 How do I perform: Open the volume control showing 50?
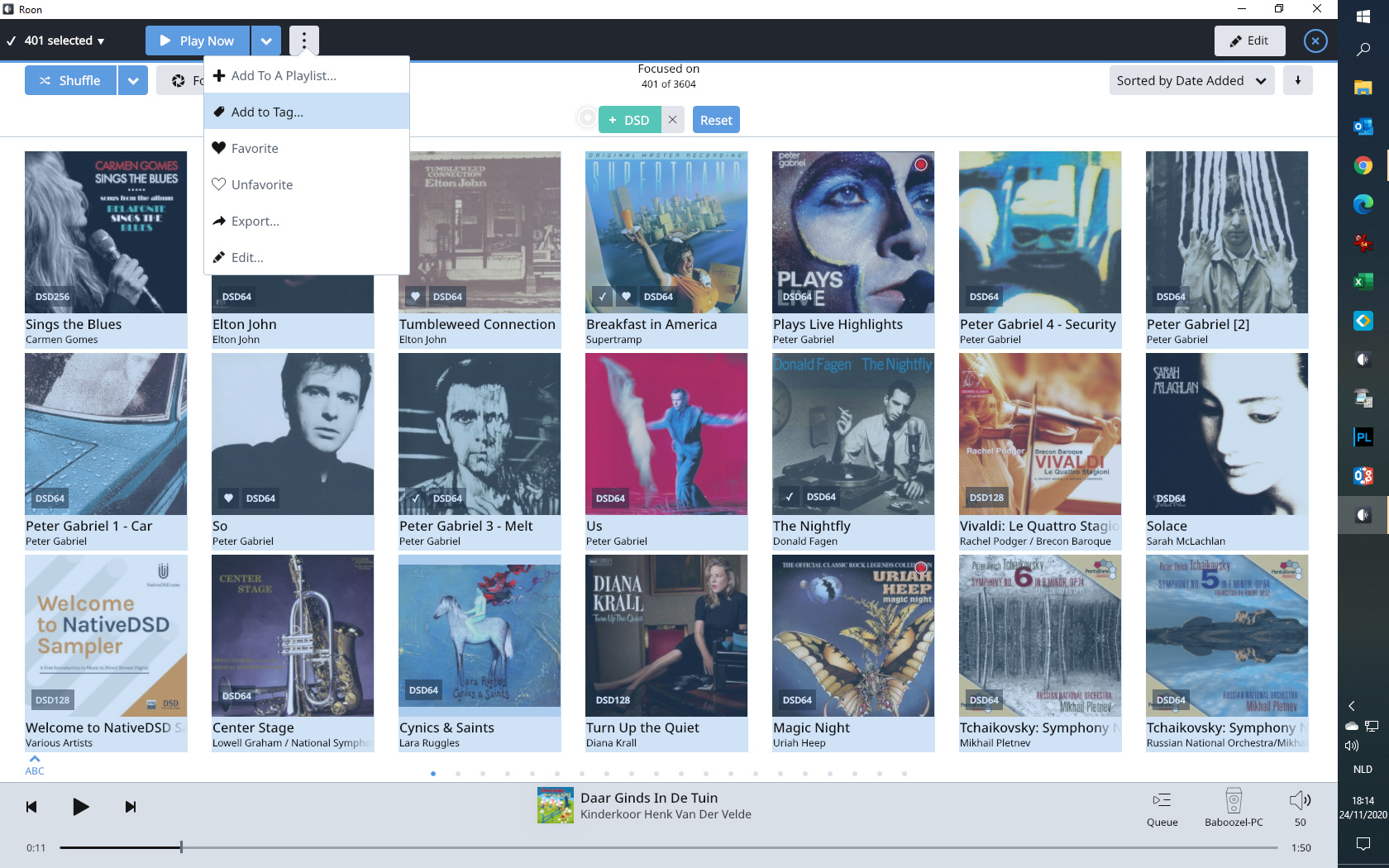pyautogui.click(x=1300, y=808)
